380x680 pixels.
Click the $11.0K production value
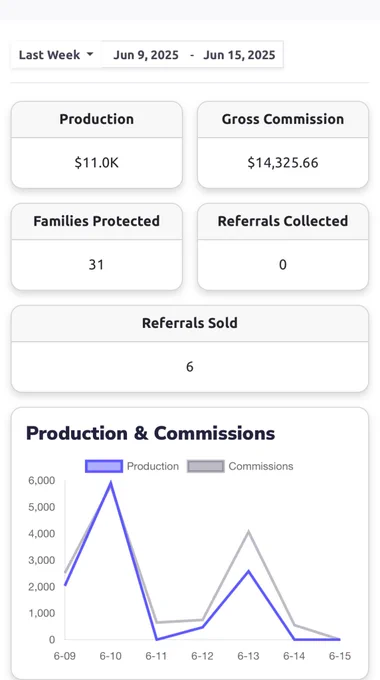(x=96, y=163)
